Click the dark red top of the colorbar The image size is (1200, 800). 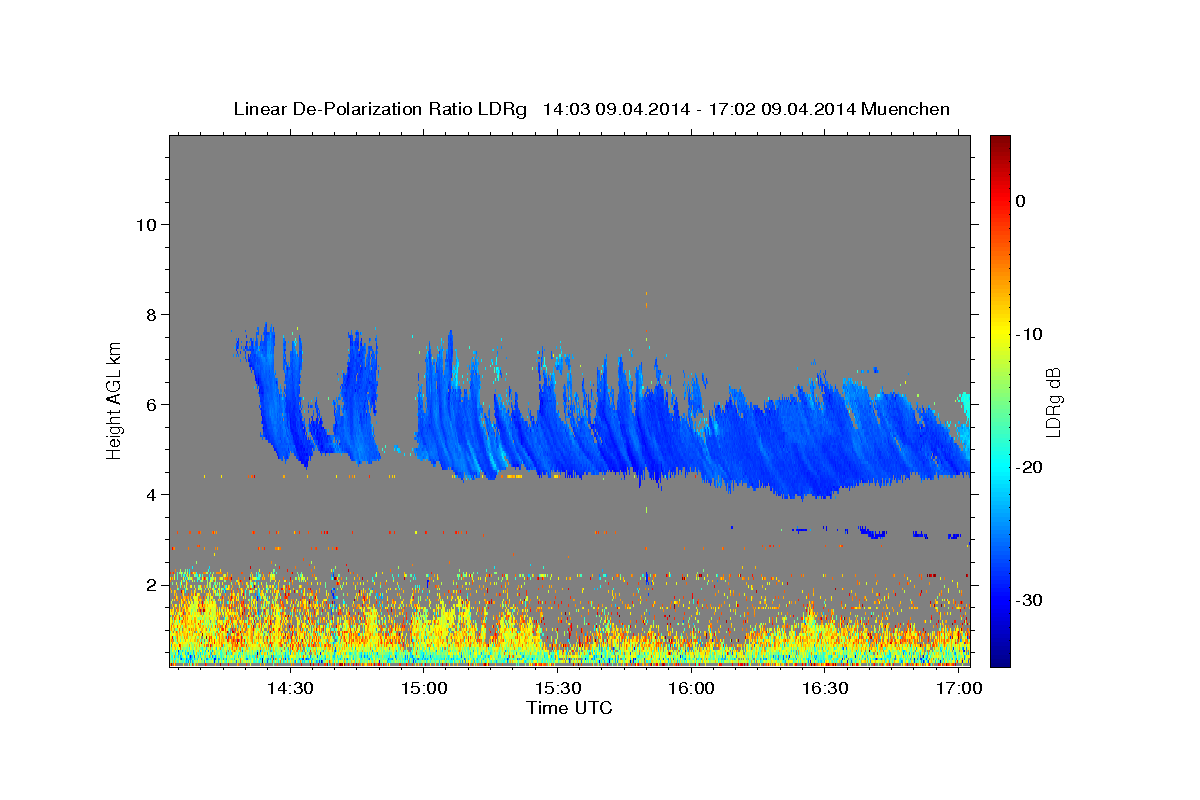[1000, 142]
